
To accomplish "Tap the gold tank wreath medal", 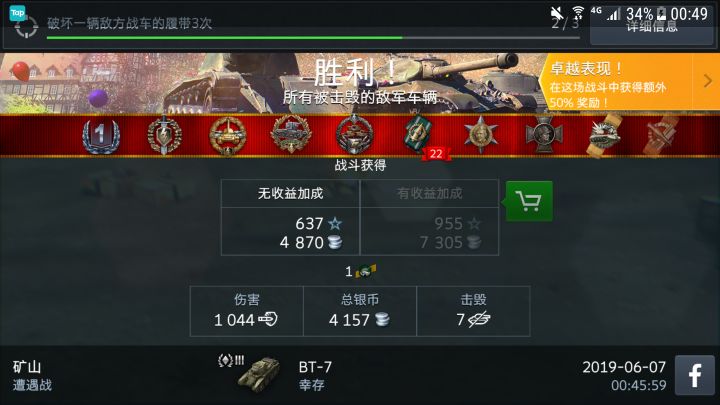I will coord(227,135).
